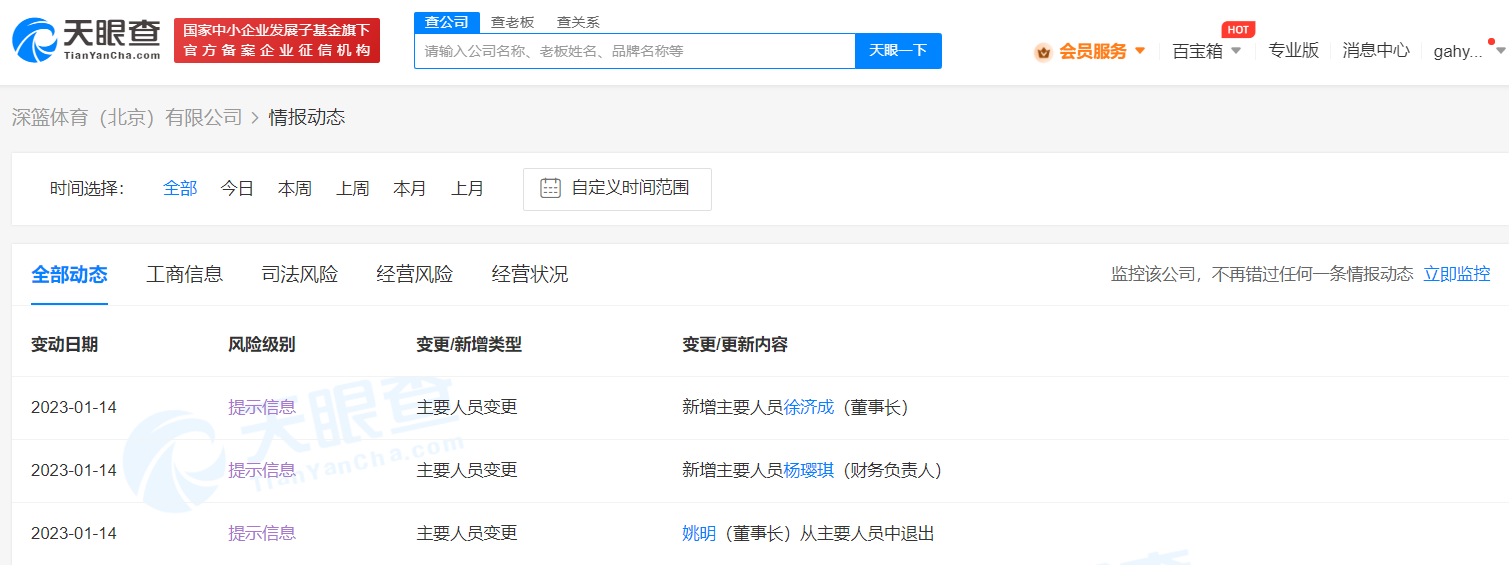Open 姚明 person link

point(698,533)
